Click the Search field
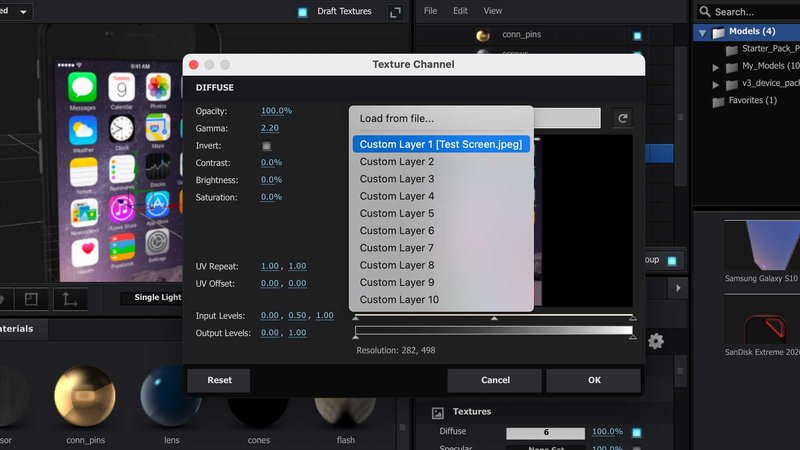The height and width of the screenshot is (450, 800). 748,12
